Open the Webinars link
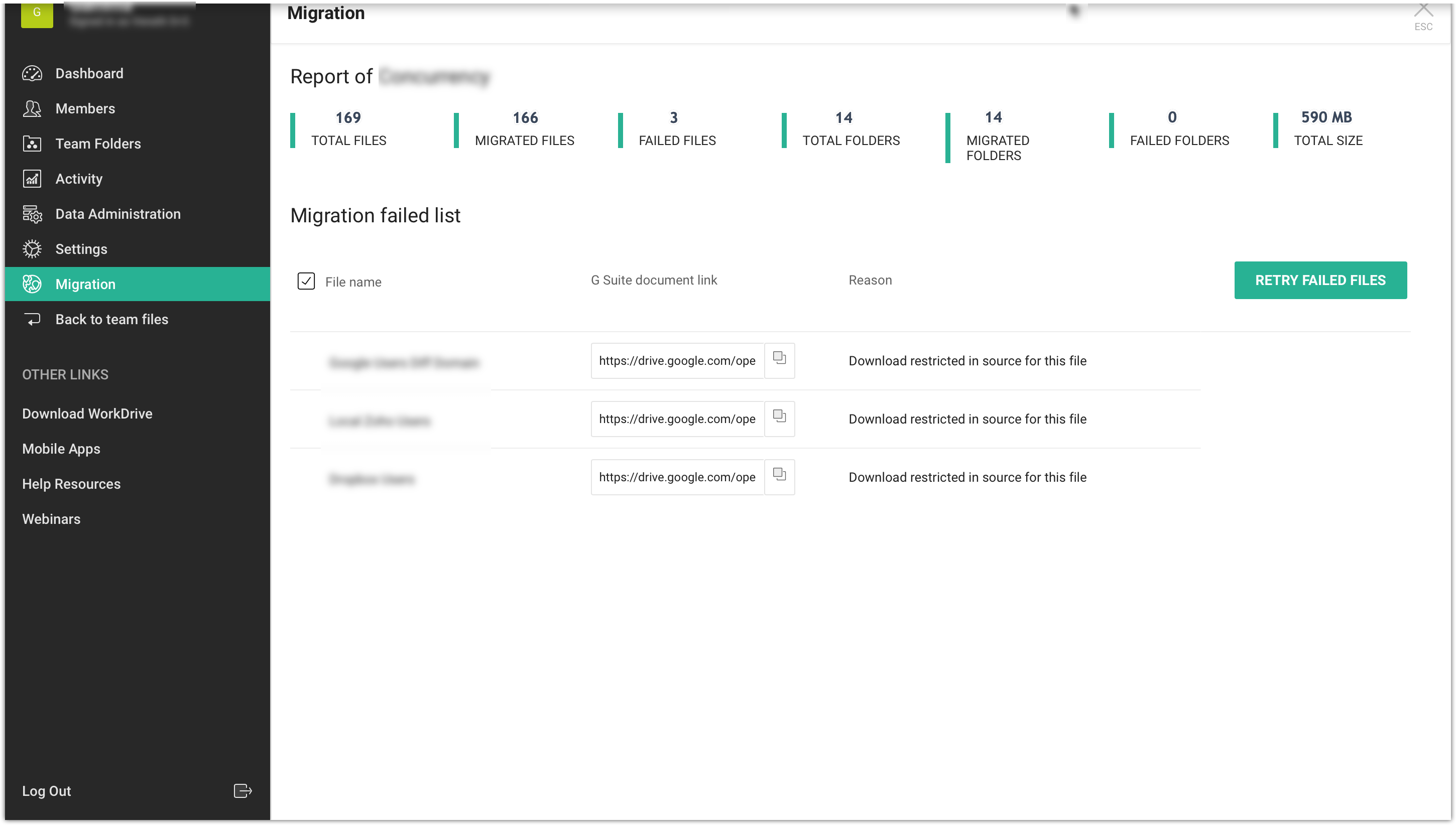 [x=51, y=519]
